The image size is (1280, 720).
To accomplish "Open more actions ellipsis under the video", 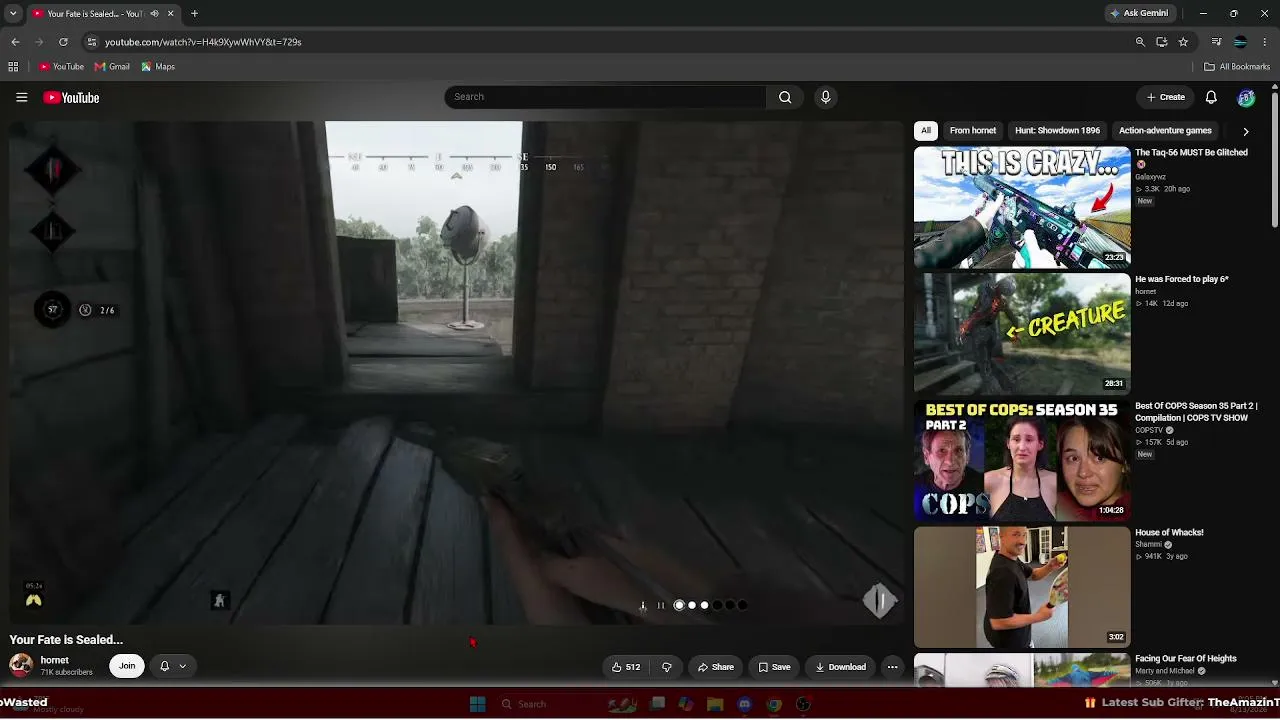I will pyautogui.click(x=893, y=667).
